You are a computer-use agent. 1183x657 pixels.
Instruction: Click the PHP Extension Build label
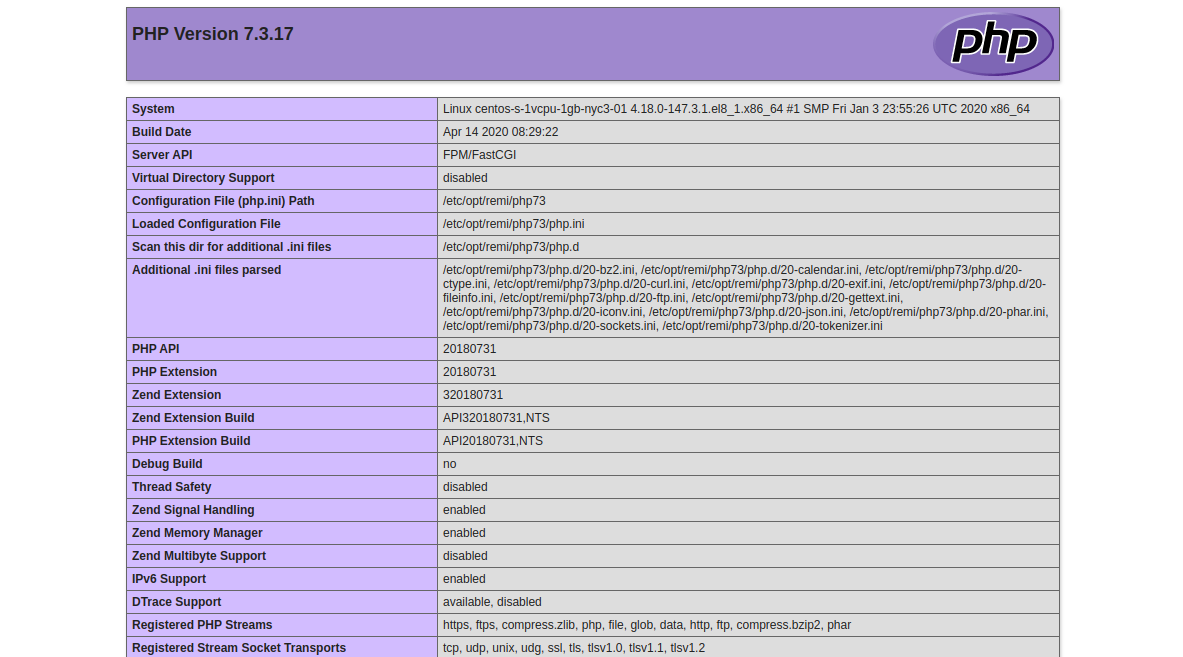pyautogui.click(x=191, y=441)
